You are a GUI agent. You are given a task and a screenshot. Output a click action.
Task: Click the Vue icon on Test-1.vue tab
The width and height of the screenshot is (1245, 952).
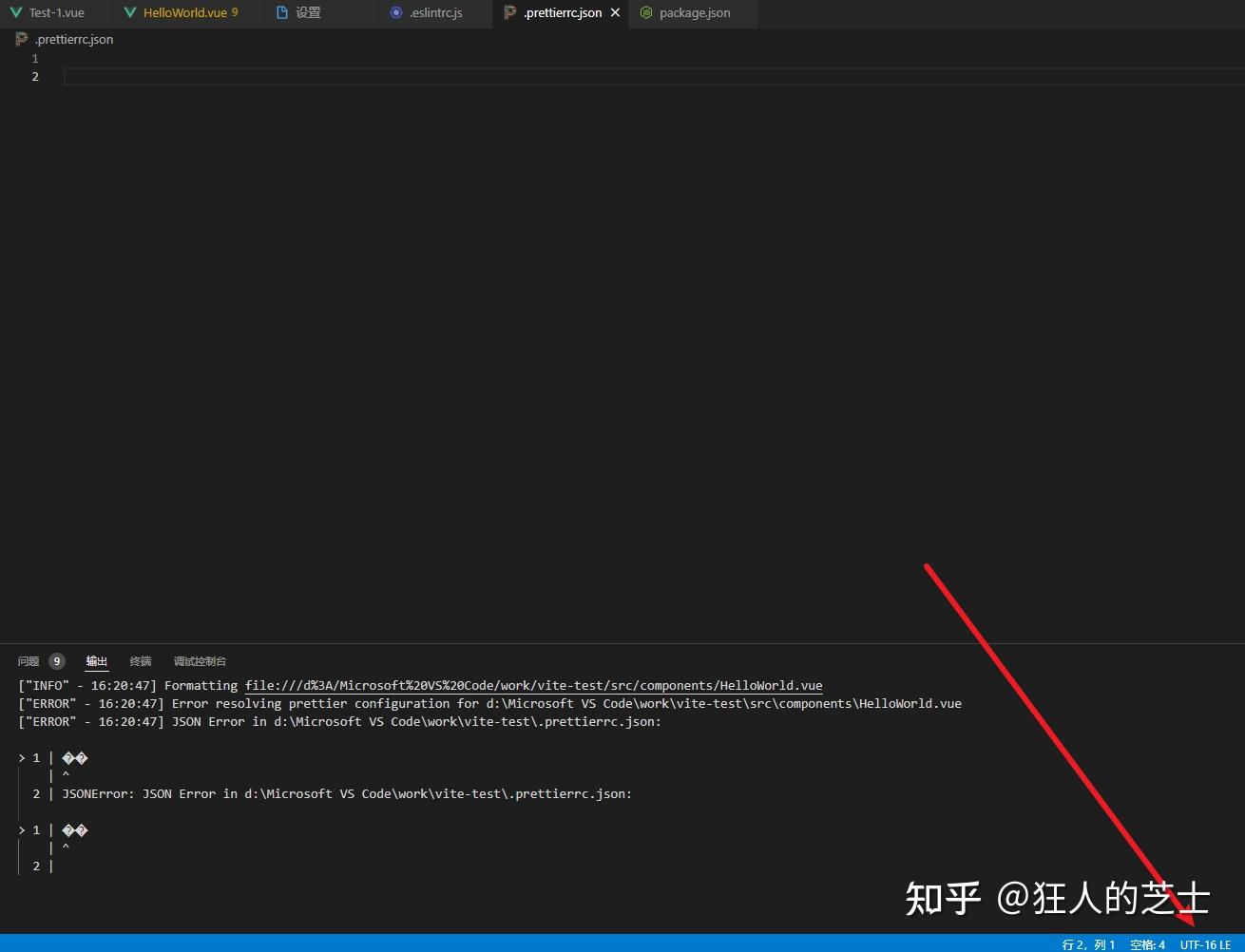[x=15, y=12]
